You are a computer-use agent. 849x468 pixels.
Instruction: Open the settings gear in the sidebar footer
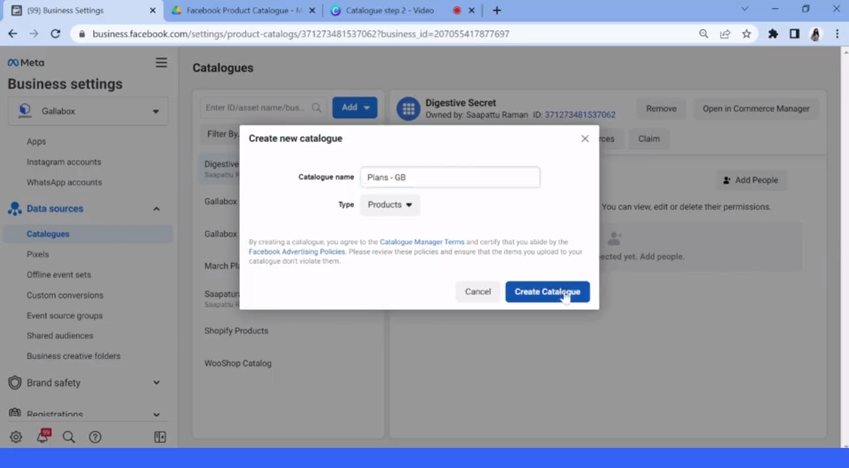16,437
